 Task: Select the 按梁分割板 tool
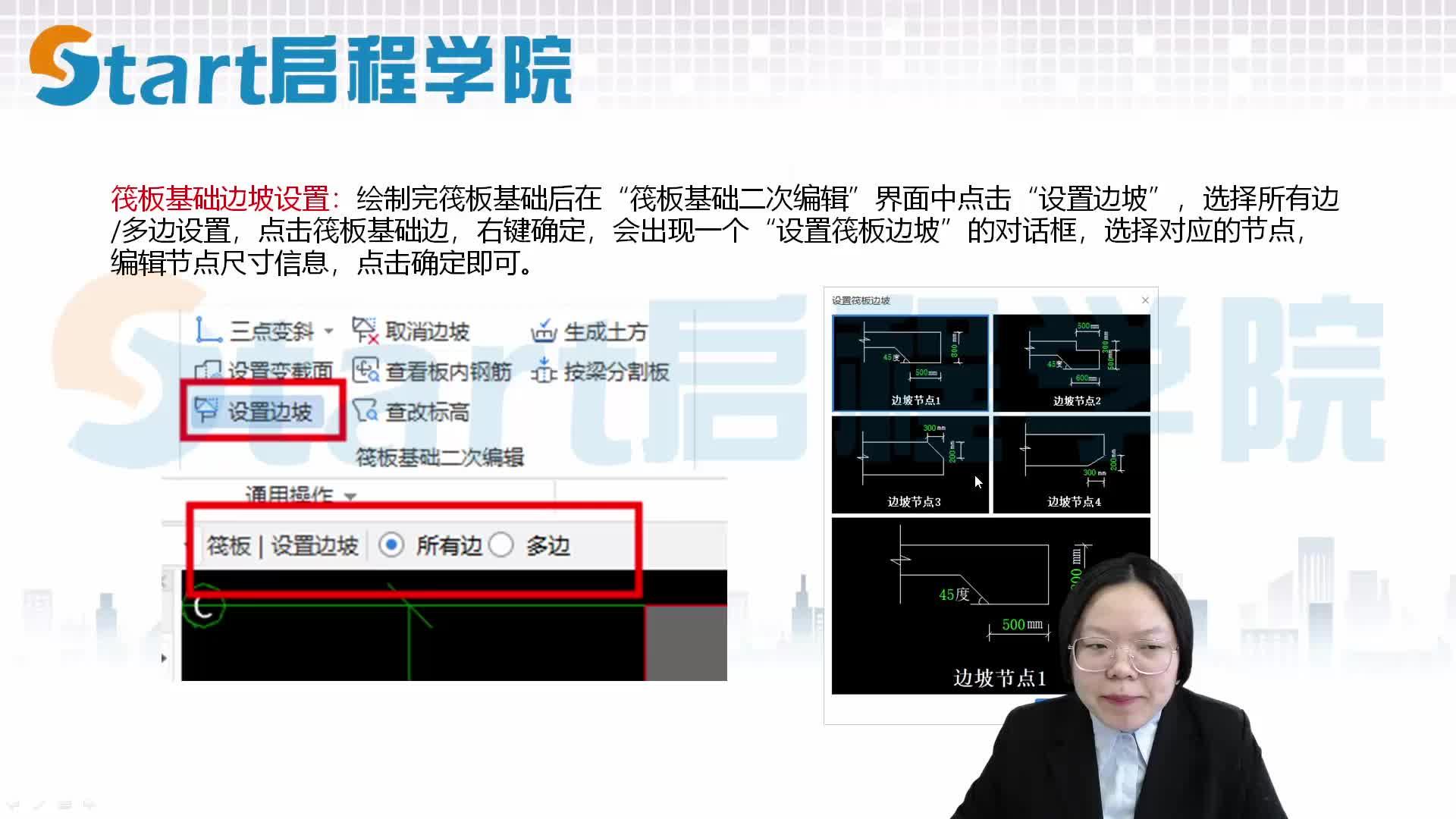click(x=600, y=372)
